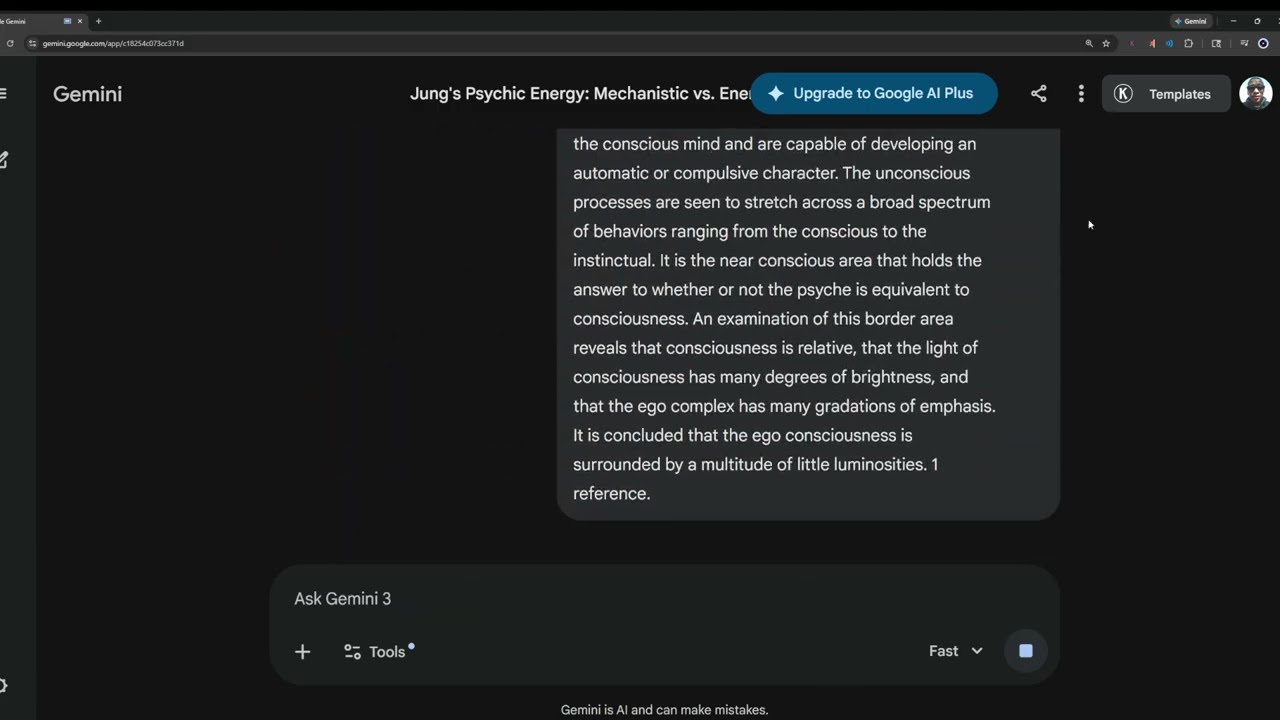Click the red X browser extension icon
Image resolution: width=1280 pixels, height=720 pixels.
[x=1132, y=43]
